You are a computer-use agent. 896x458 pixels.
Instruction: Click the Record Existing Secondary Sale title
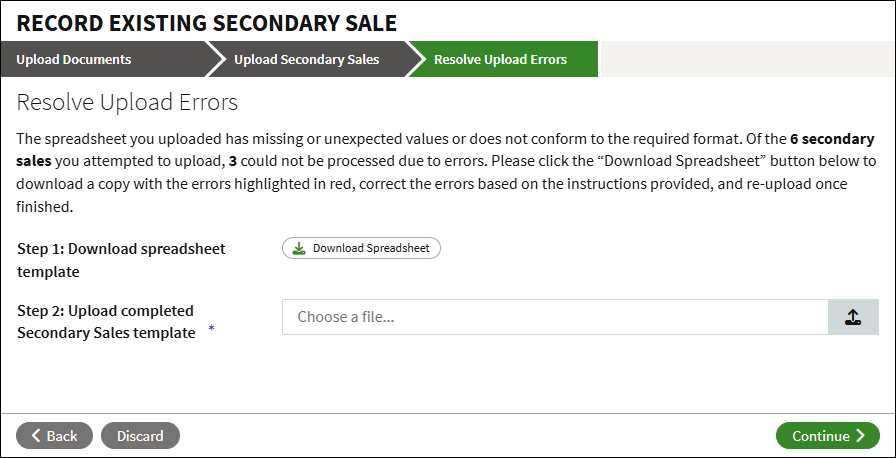point(206,23)
